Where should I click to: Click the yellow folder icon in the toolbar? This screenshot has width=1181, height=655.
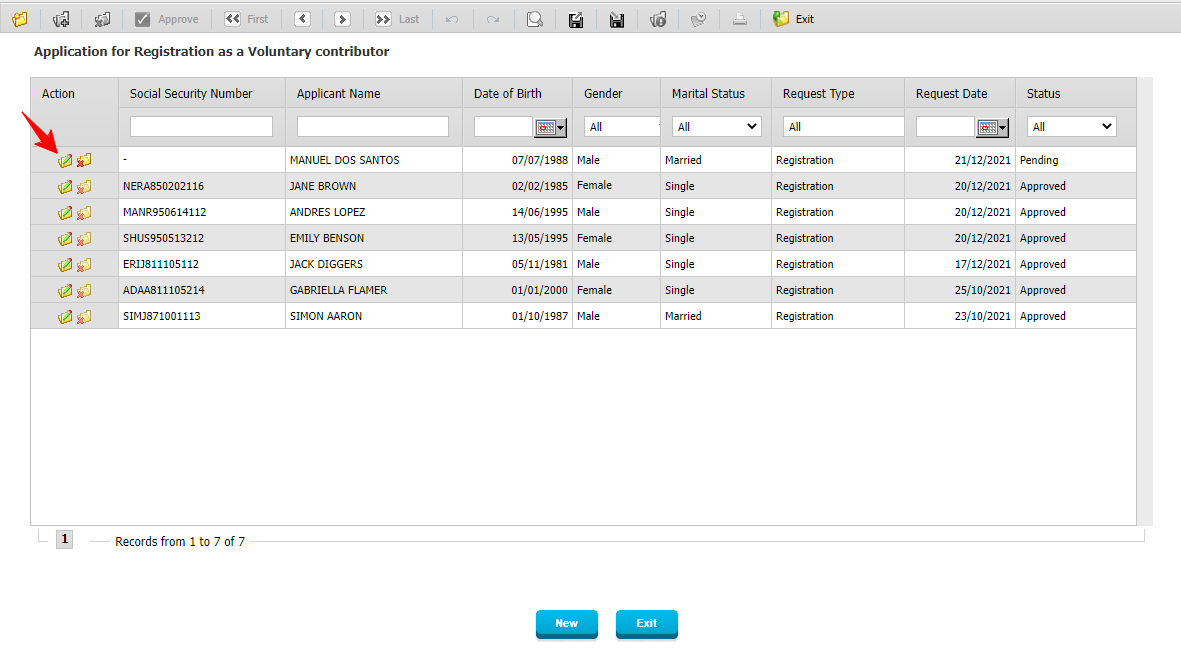(20, 19)
